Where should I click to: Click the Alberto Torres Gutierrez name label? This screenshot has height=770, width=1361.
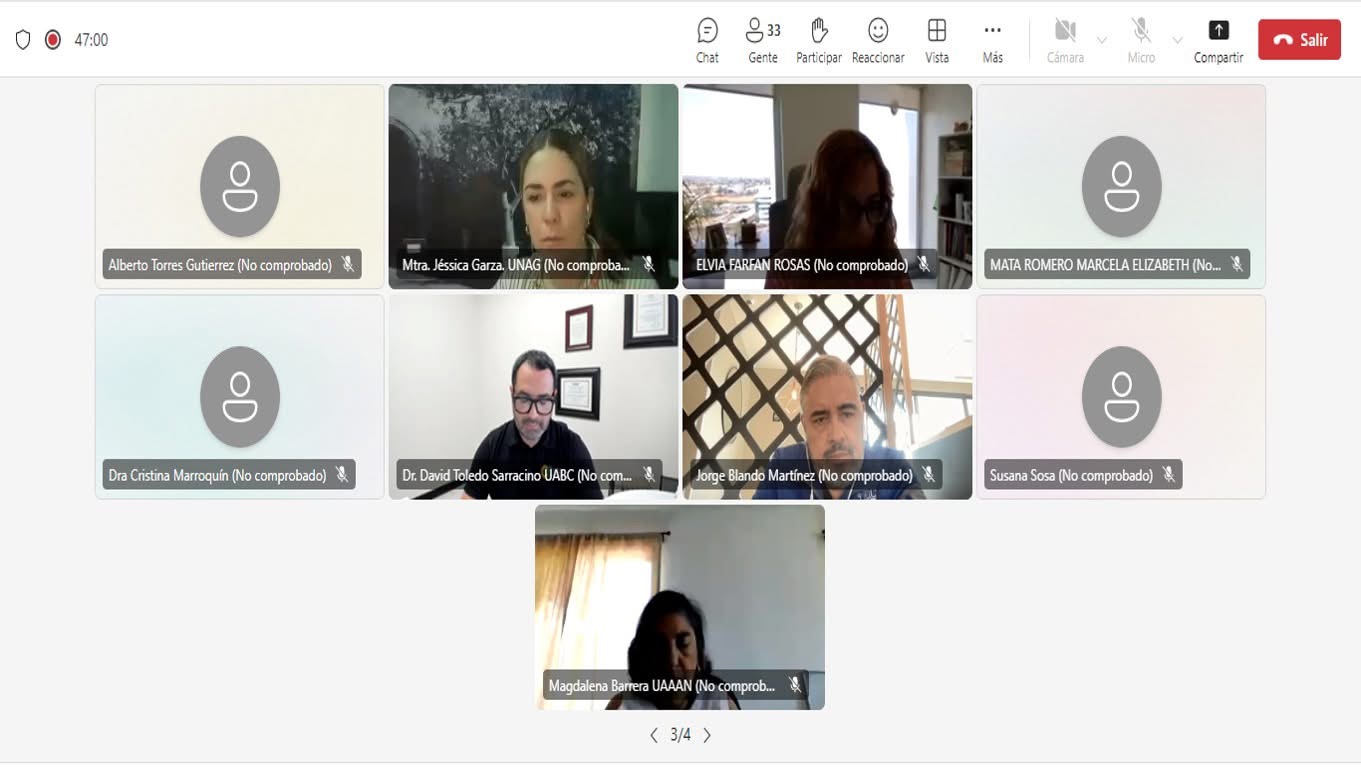point(220,265)
